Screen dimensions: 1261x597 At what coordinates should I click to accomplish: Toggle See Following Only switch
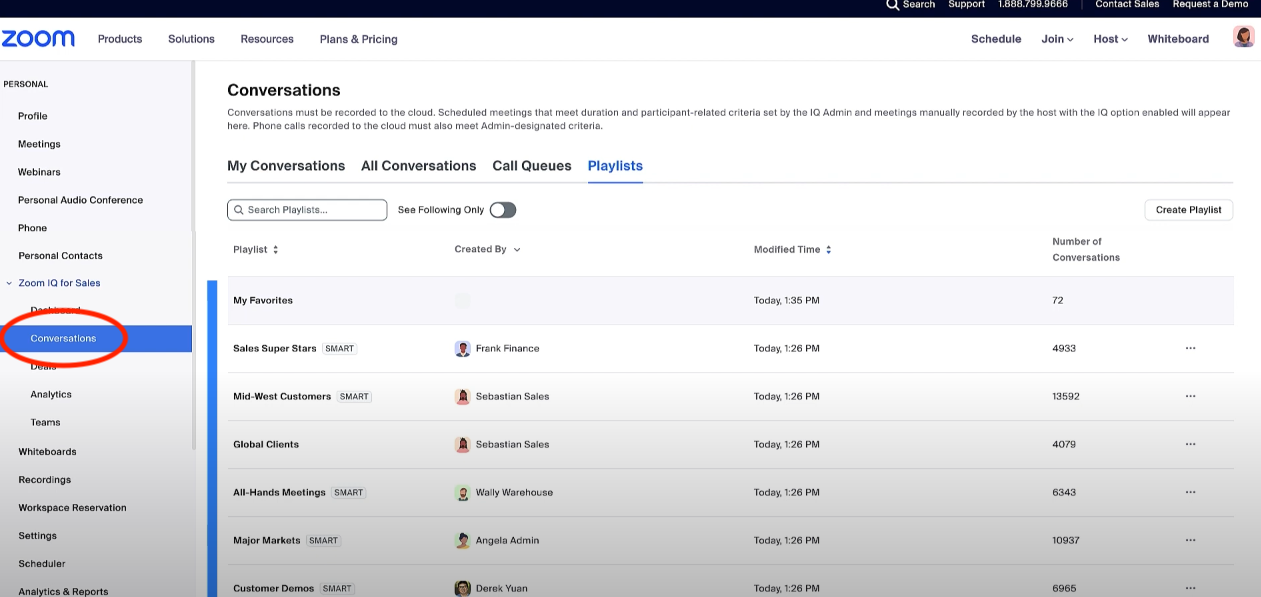(503, 210)
